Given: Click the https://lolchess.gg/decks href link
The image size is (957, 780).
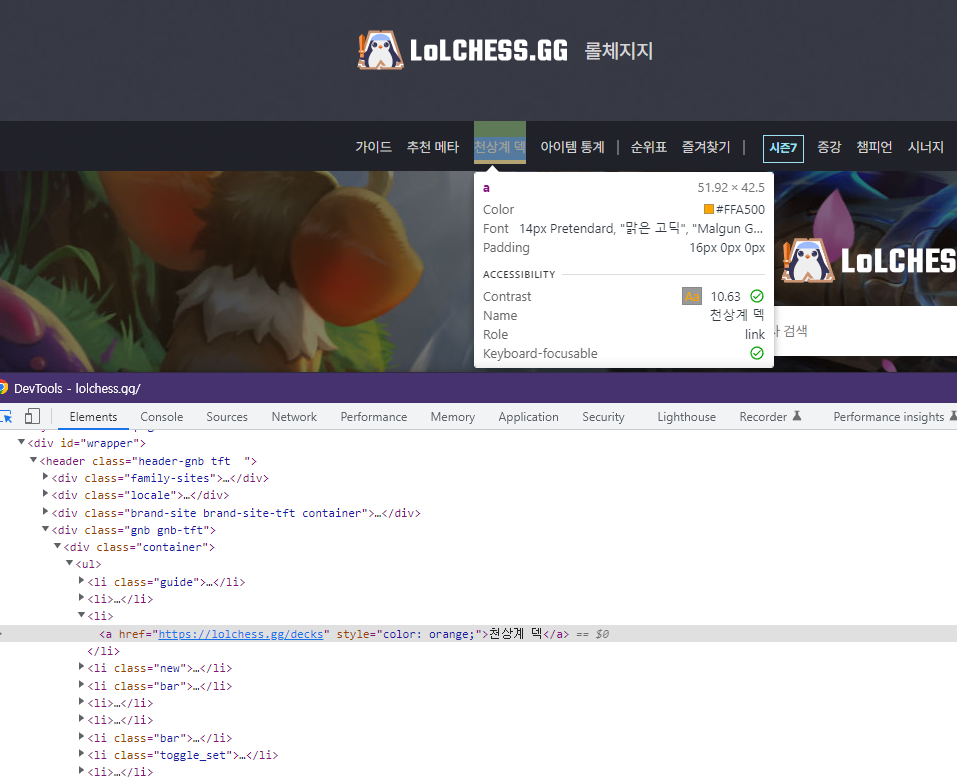Looking at the screenshot, I should [x=240, y=634].
